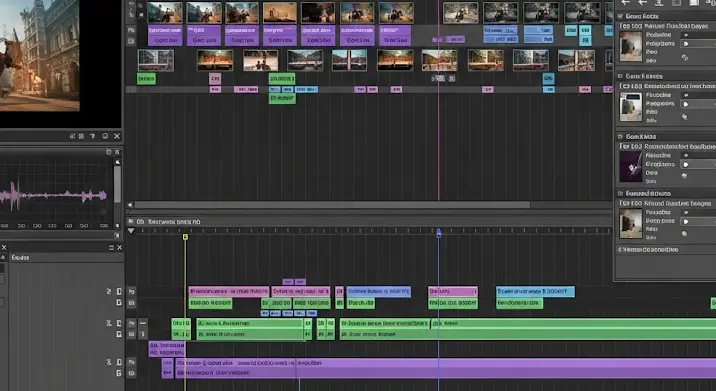Select the thumbnail in the first right-panel section

pyautogui.click(x=631, y=46)
